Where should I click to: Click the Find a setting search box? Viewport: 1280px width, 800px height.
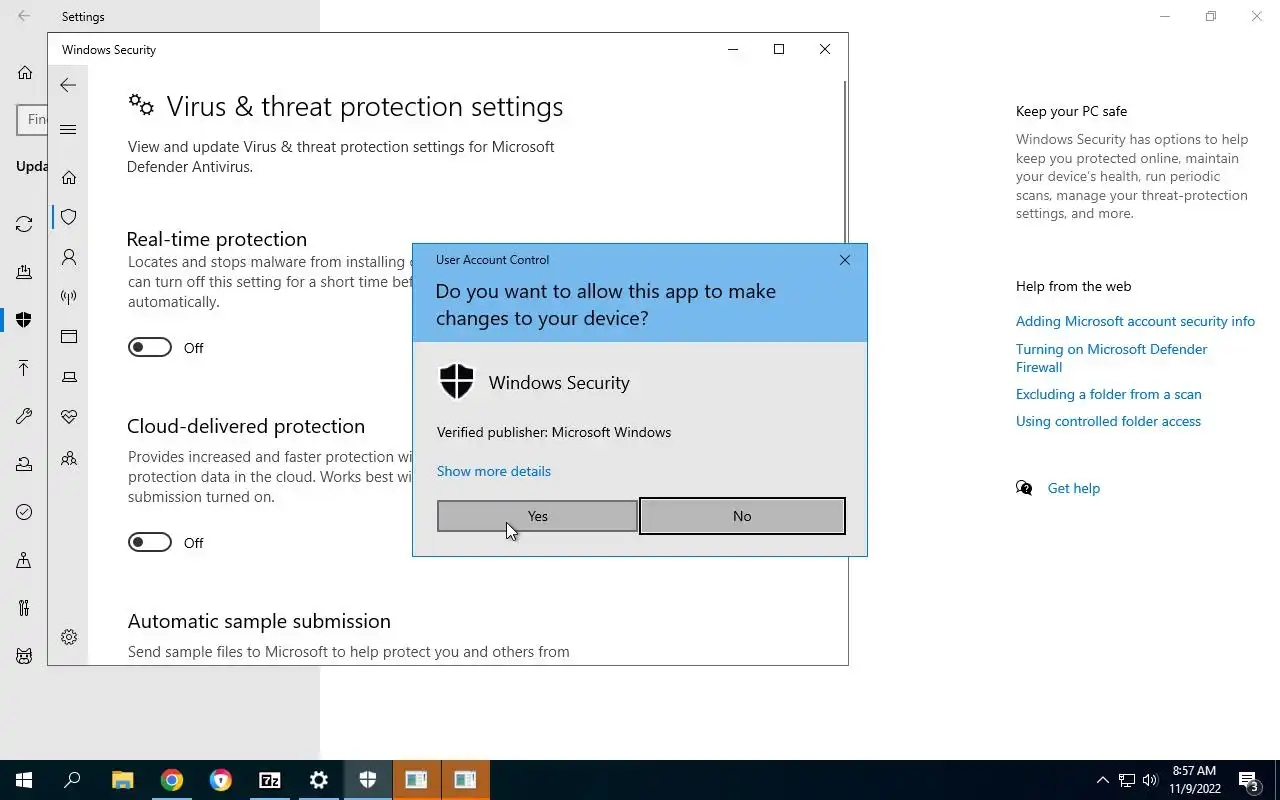pyautogui.click(x=32, y=119)
